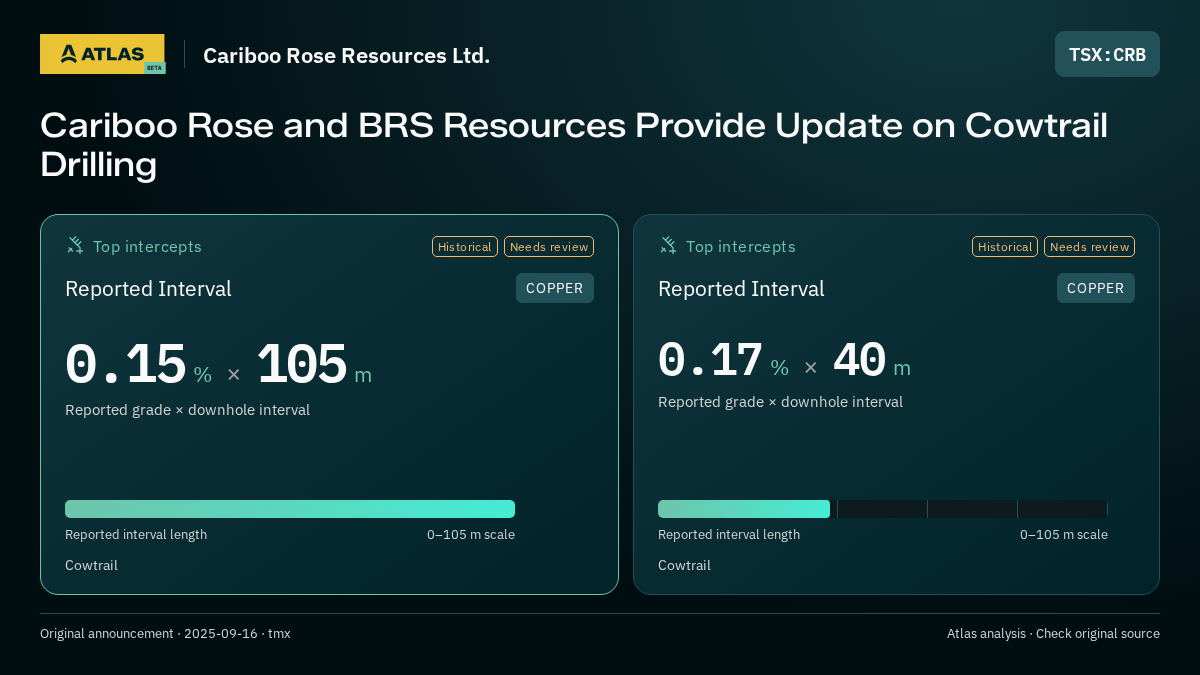Image resolution: width=1200 pixels, height=675 pixels.
Task: Click 'Atlas analysis · Check original source' footer
Action: [1053, 634]
